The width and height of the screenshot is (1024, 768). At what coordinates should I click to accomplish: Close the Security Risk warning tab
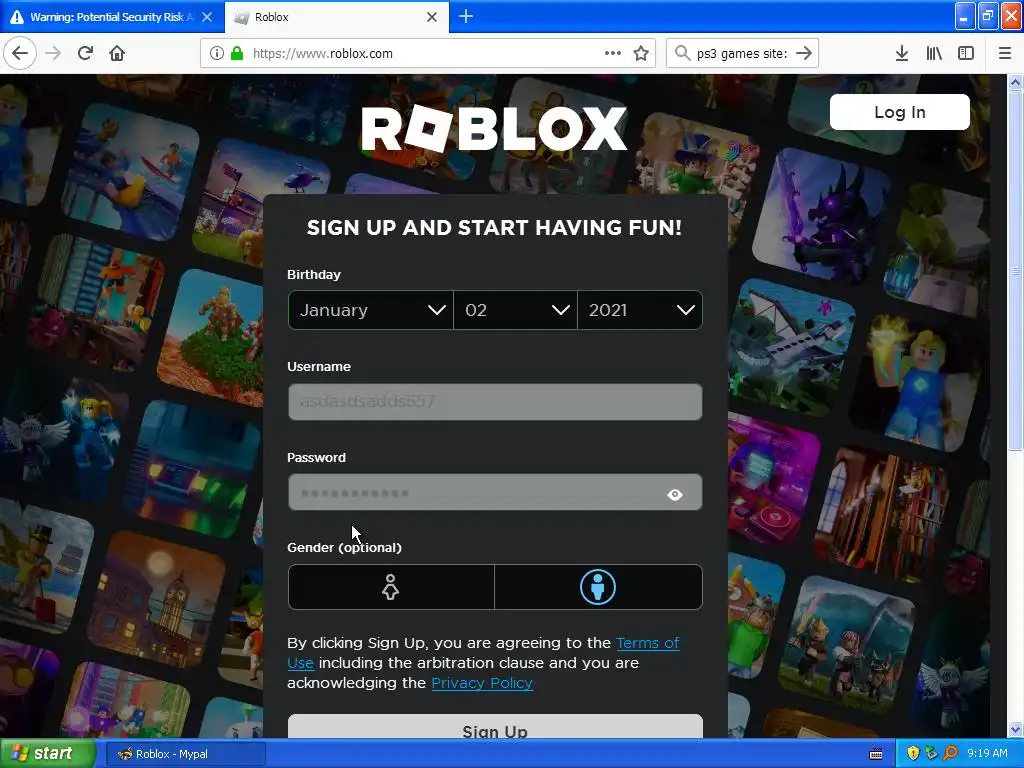click(x=207, y=17)
